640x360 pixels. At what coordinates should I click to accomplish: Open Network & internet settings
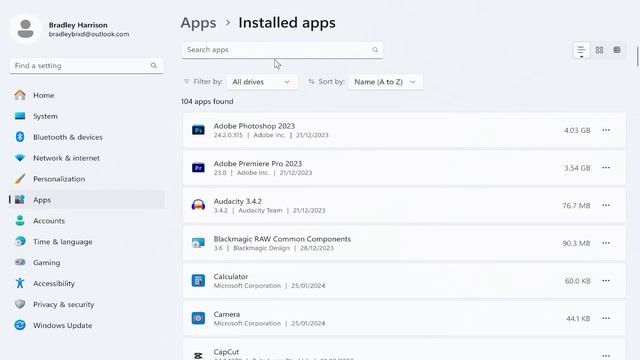[x=87, y=158]
